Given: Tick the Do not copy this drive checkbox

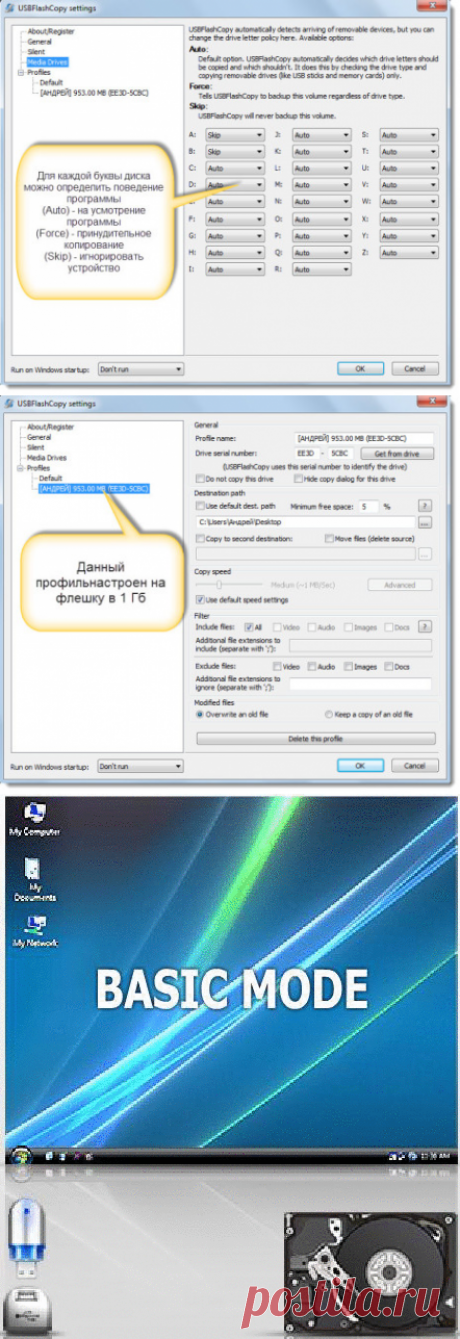Looking at the screenshot, I should pyautogui.click(x=201, y=481).
